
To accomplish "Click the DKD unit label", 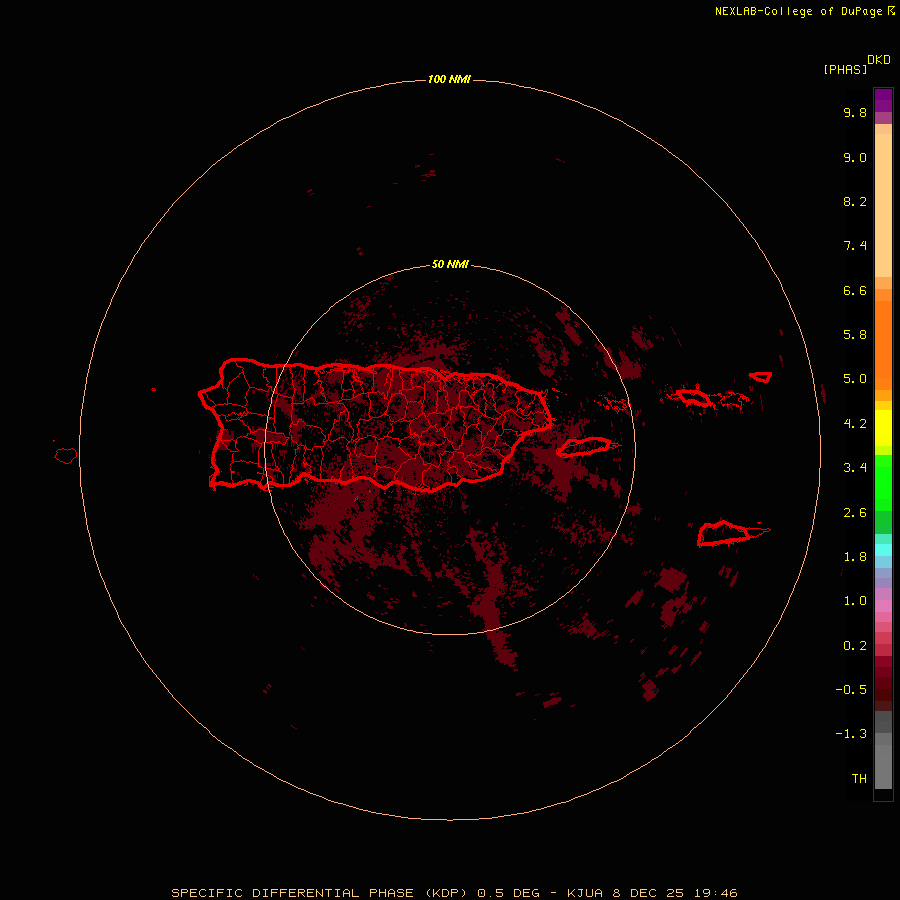I will pyautogui.click(x=879, y=60).
